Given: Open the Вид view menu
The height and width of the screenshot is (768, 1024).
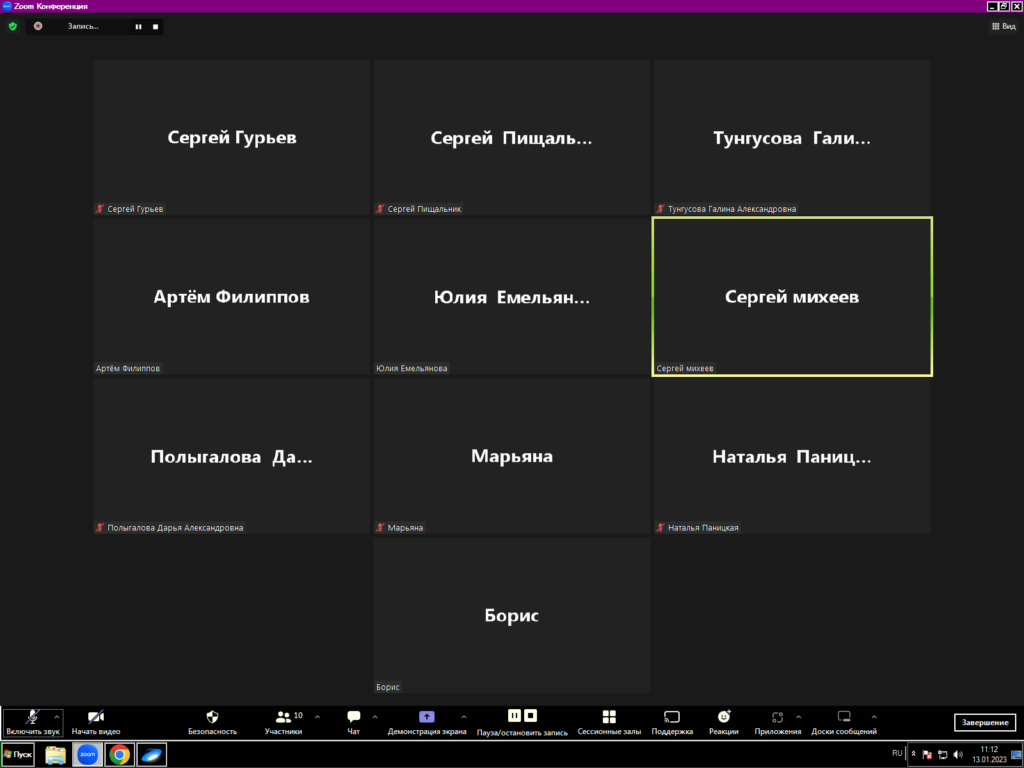Looking at the screenshot, I should pyautogui.click(x=1002, y=26).
